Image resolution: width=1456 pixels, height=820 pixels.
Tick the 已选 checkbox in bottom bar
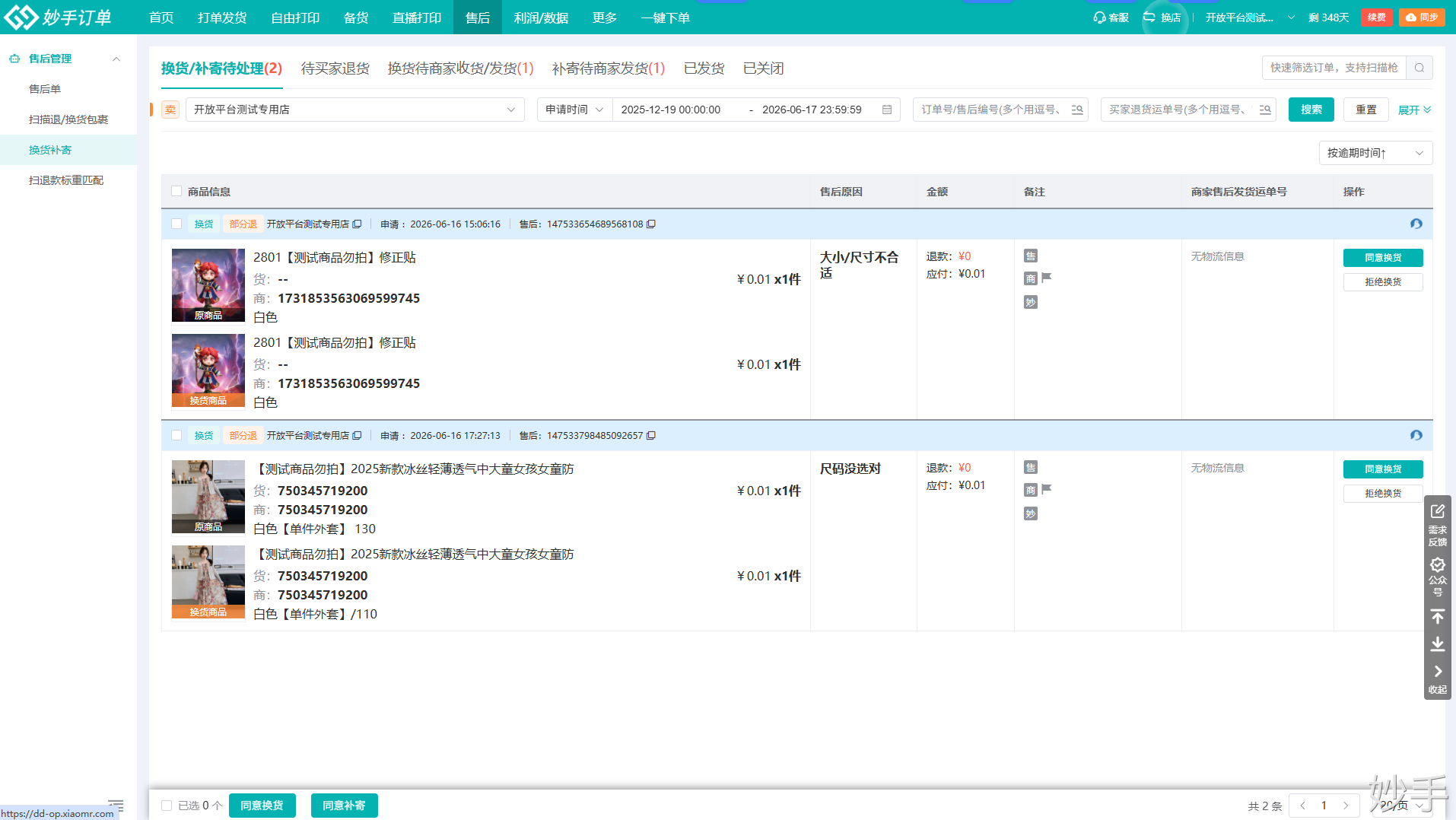tap(167, 806)
